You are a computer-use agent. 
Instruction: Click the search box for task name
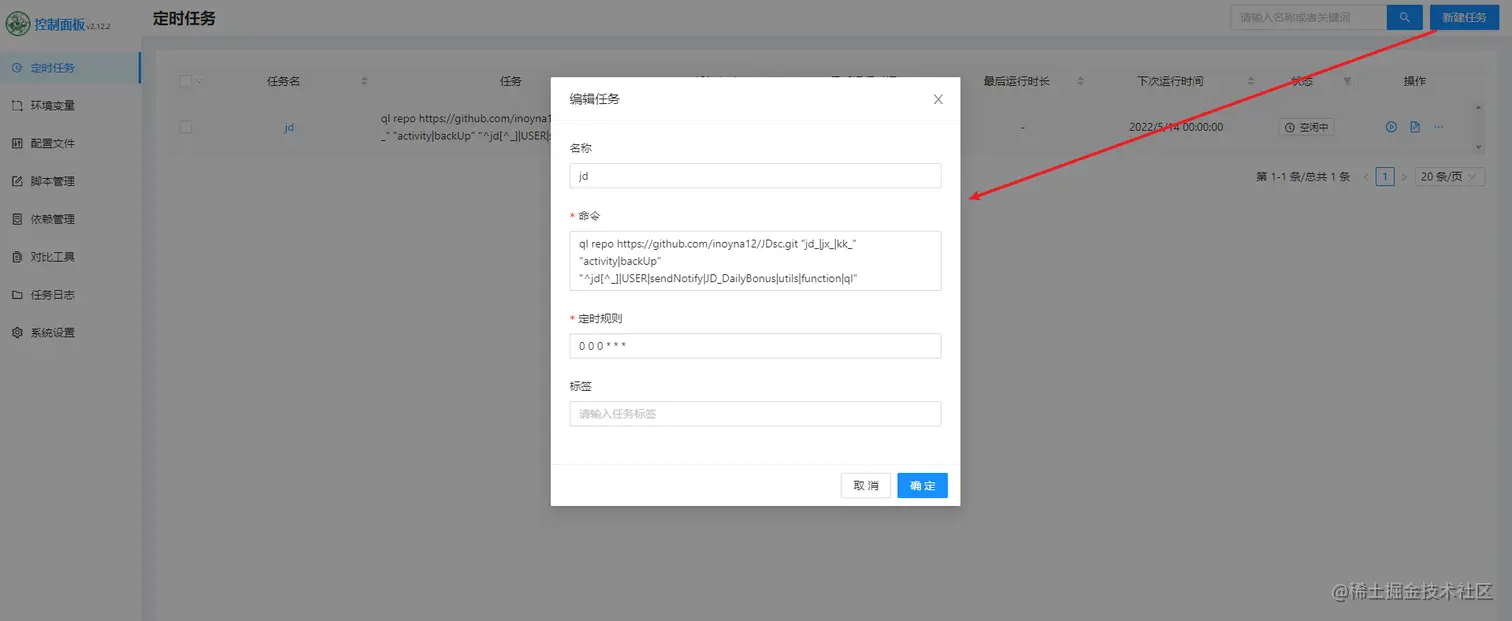(x=1308, y=18)
